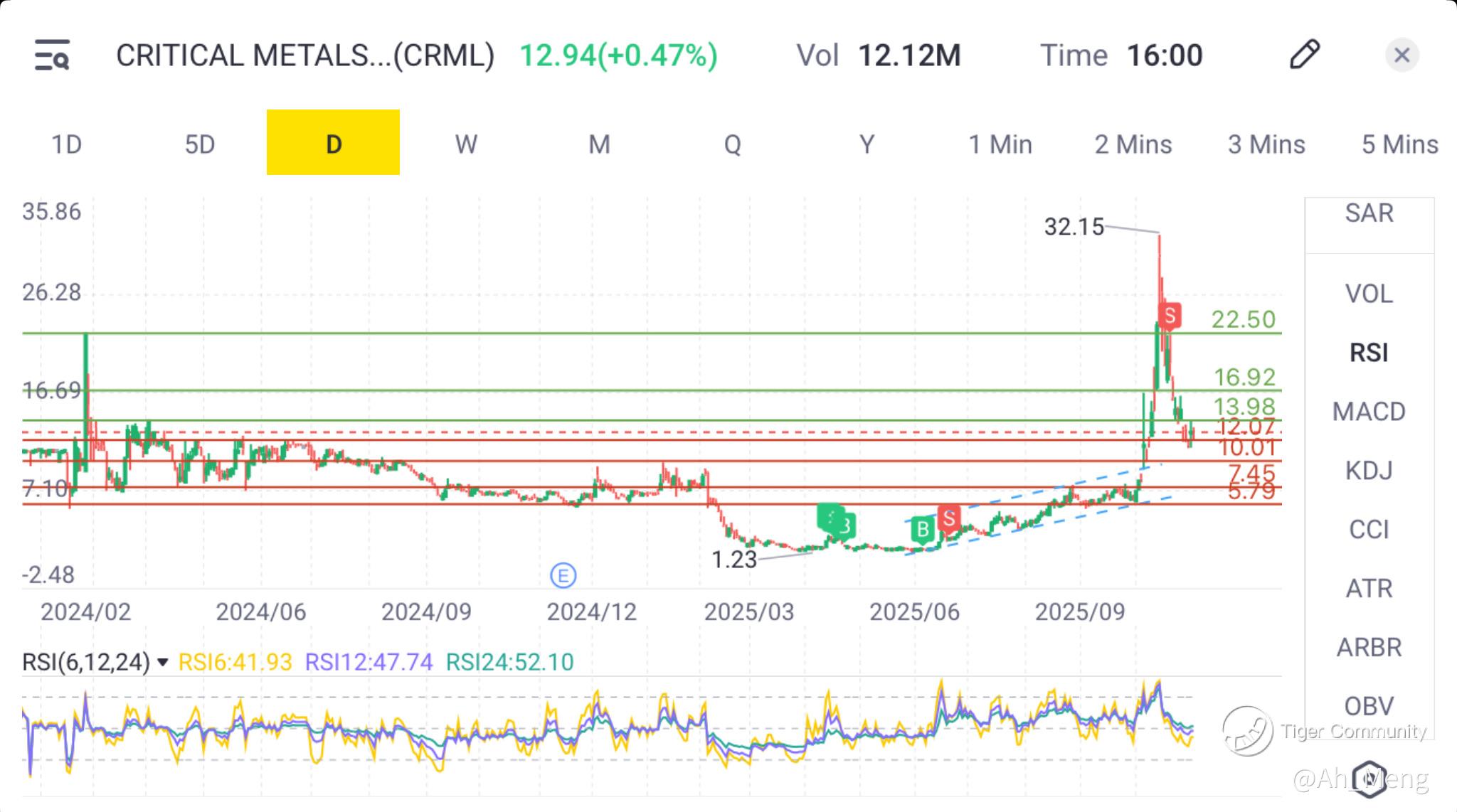Turn on the VOL indicator

point(1368,294)
